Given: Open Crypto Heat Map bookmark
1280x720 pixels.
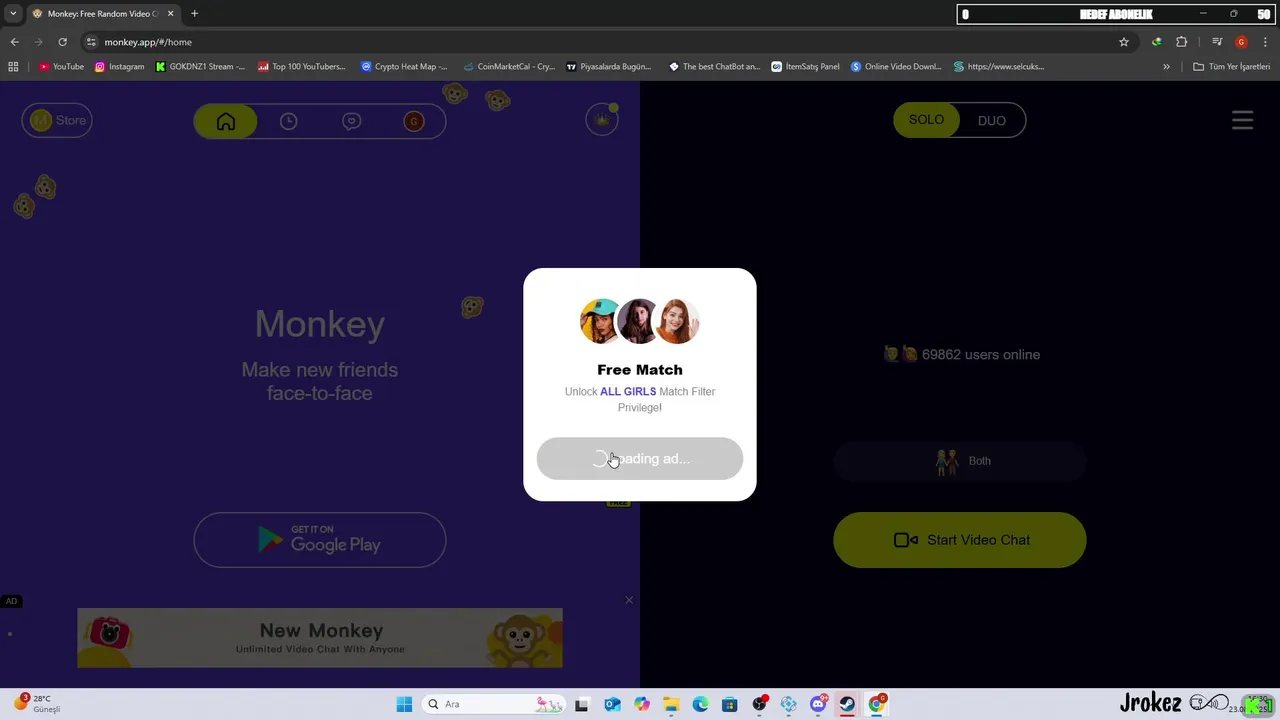Looking at the screenshot, I should (404, 67).
